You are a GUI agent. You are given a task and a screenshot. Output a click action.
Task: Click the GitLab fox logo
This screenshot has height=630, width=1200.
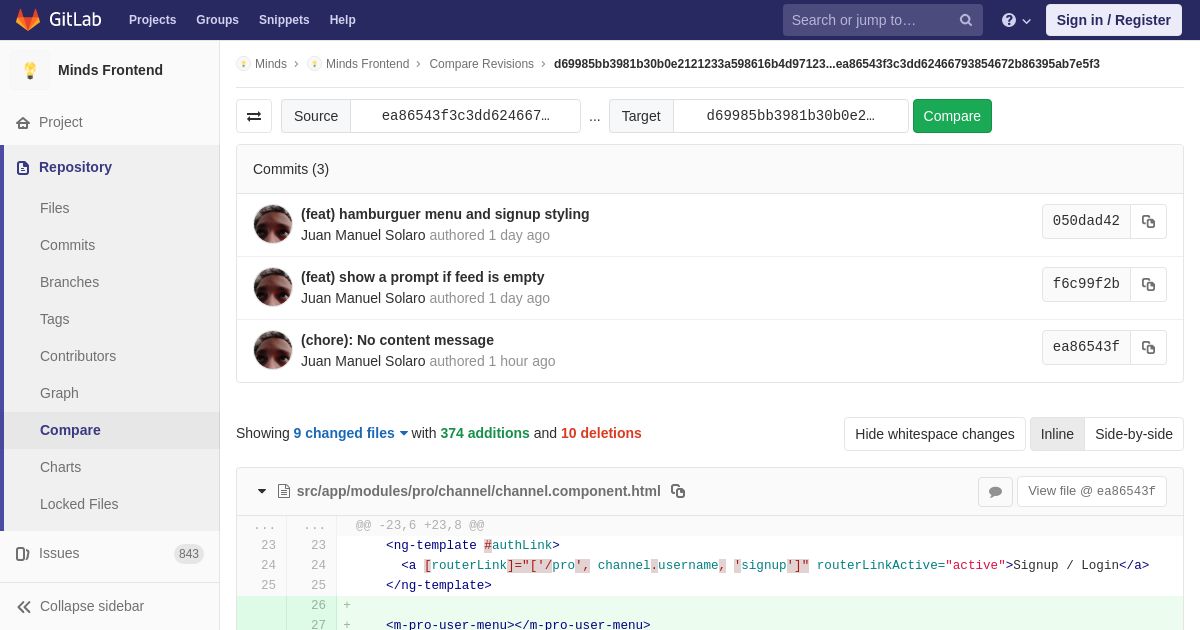(x=28, y=20)
